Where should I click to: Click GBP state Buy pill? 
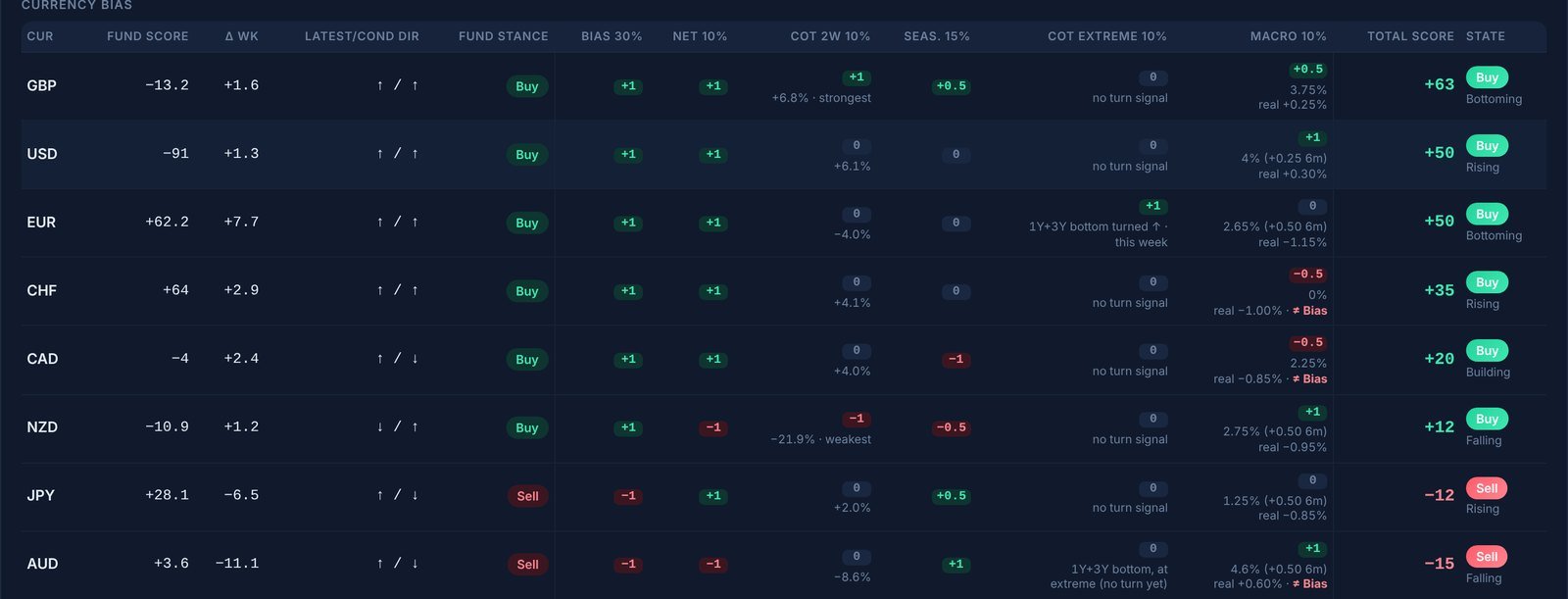1487,77
